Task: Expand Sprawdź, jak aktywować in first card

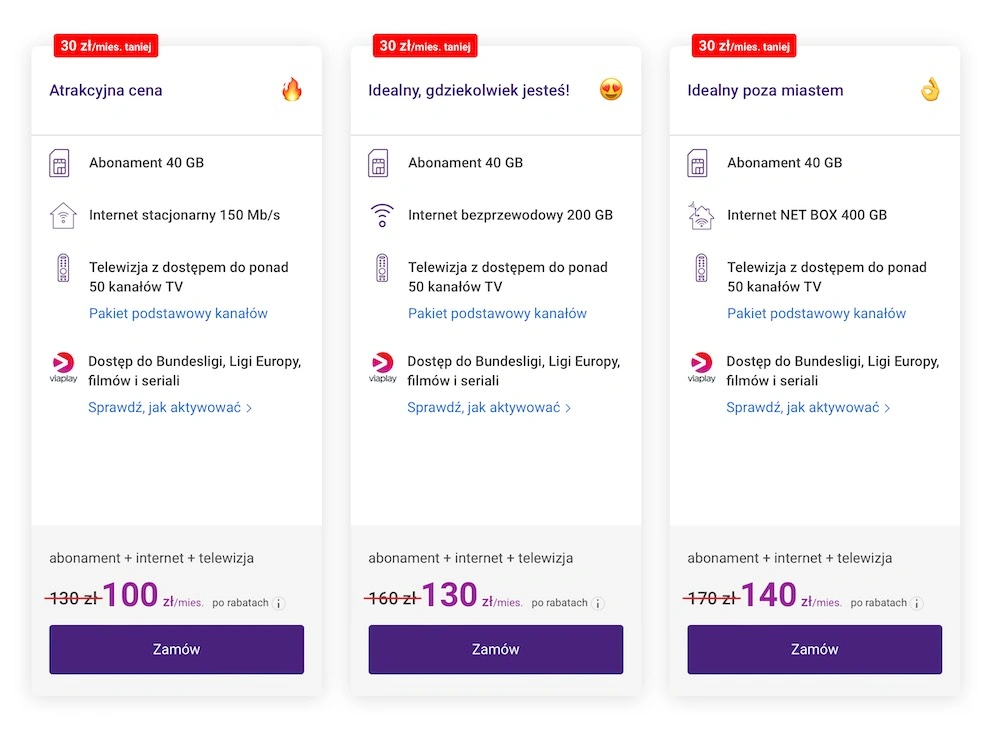Action: [x=170, y=408]
